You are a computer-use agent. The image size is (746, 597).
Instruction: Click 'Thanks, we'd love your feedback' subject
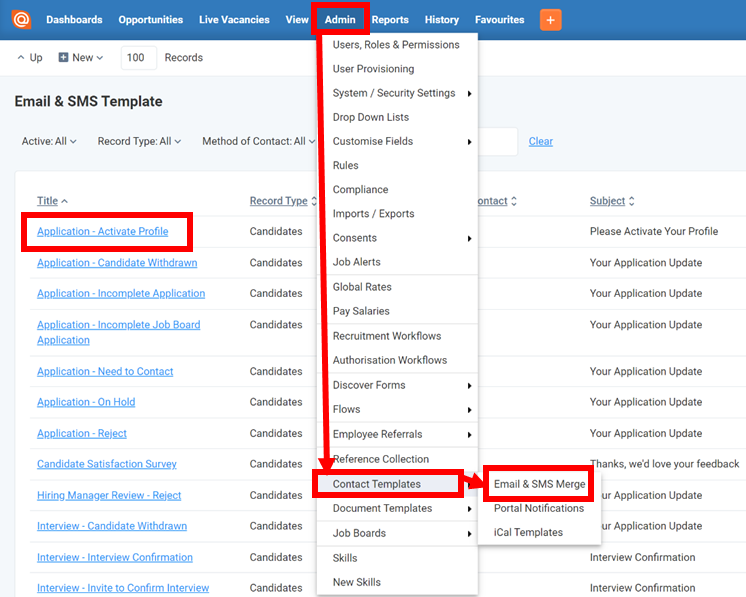pyautogui.click(x=664, y=464)
